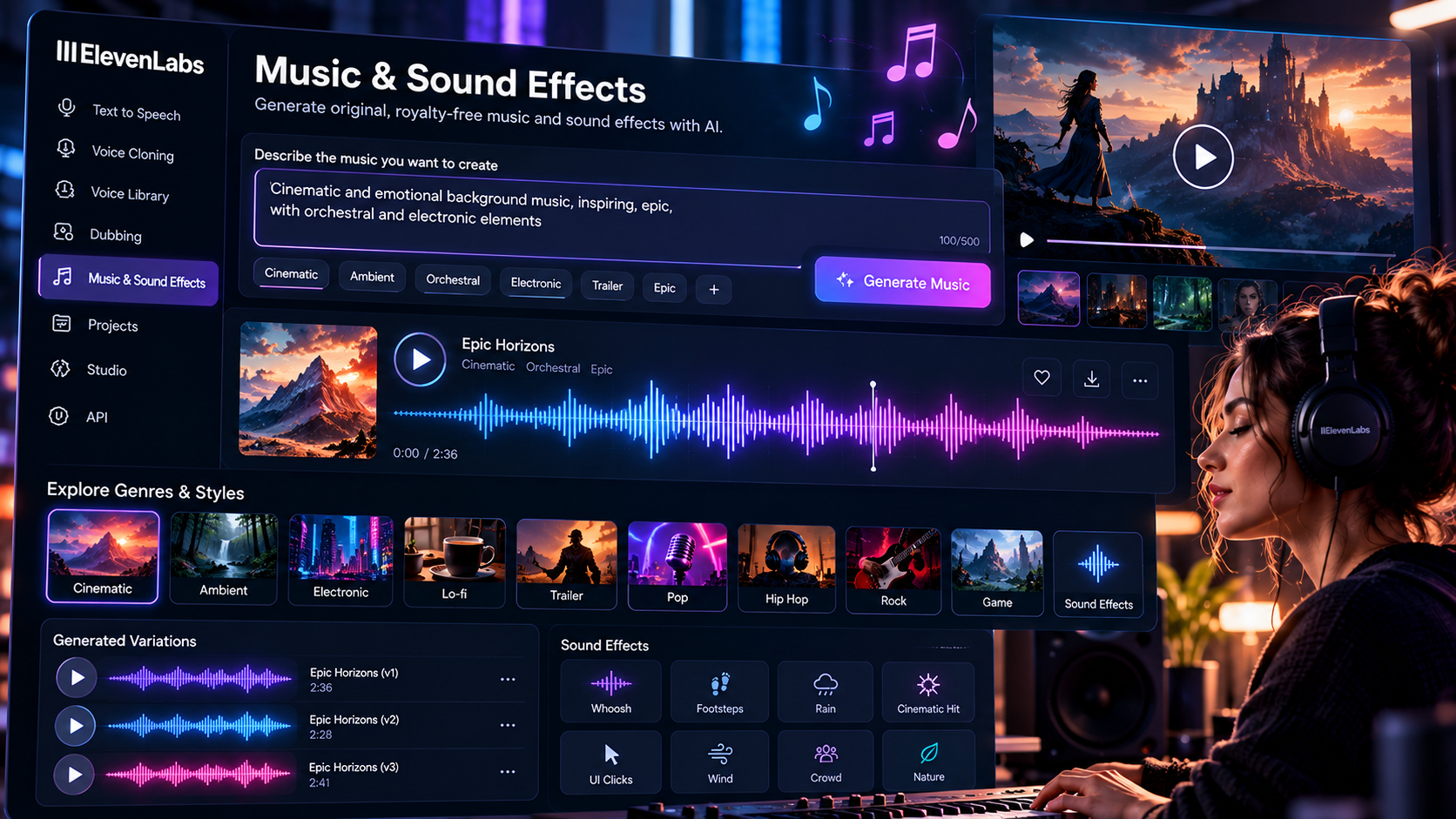
Task: Seek in the video preview progress bar
Action: point(1219,246)
